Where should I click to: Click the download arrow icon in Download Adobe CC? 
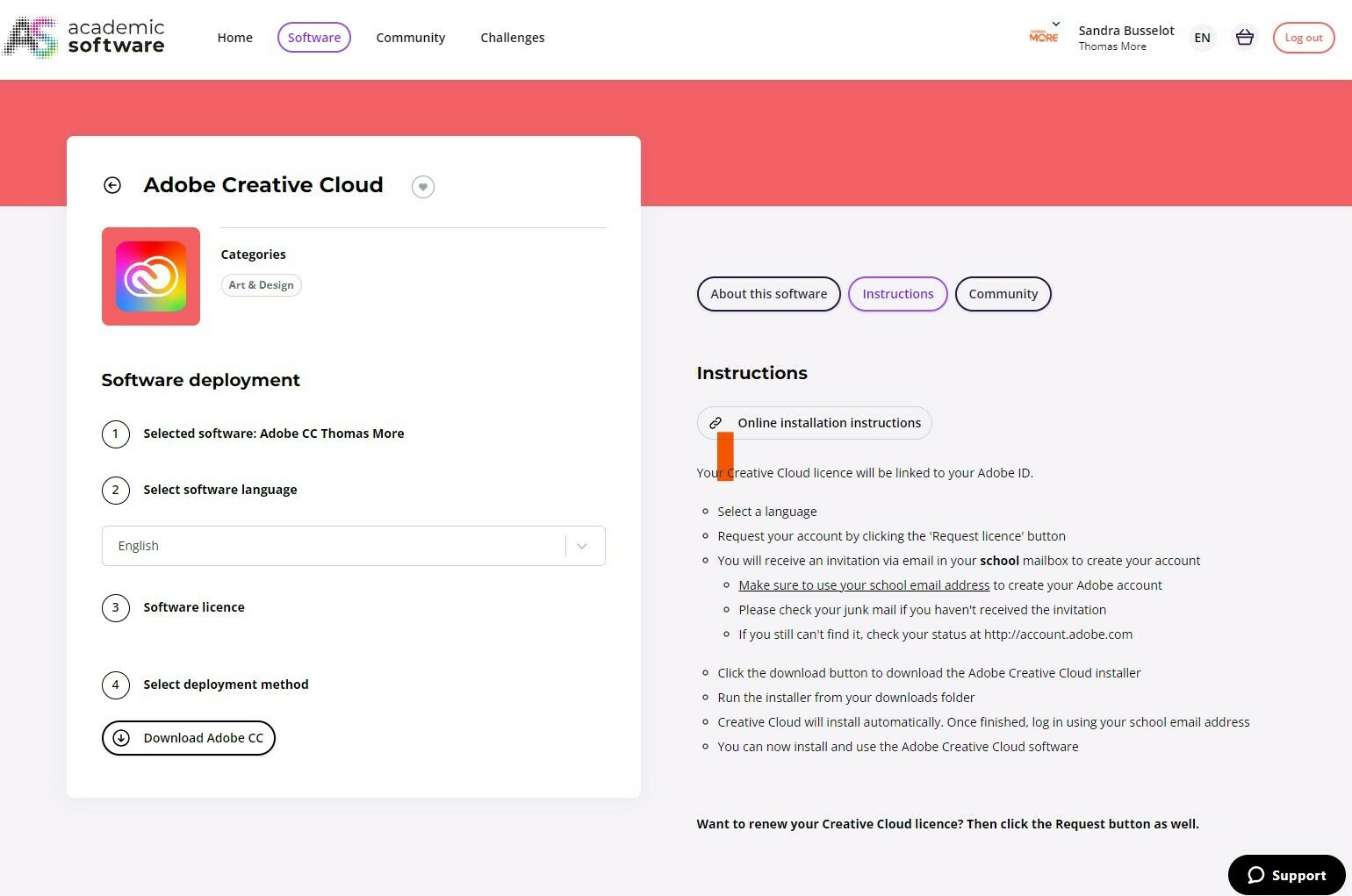[x=121, y=738]
